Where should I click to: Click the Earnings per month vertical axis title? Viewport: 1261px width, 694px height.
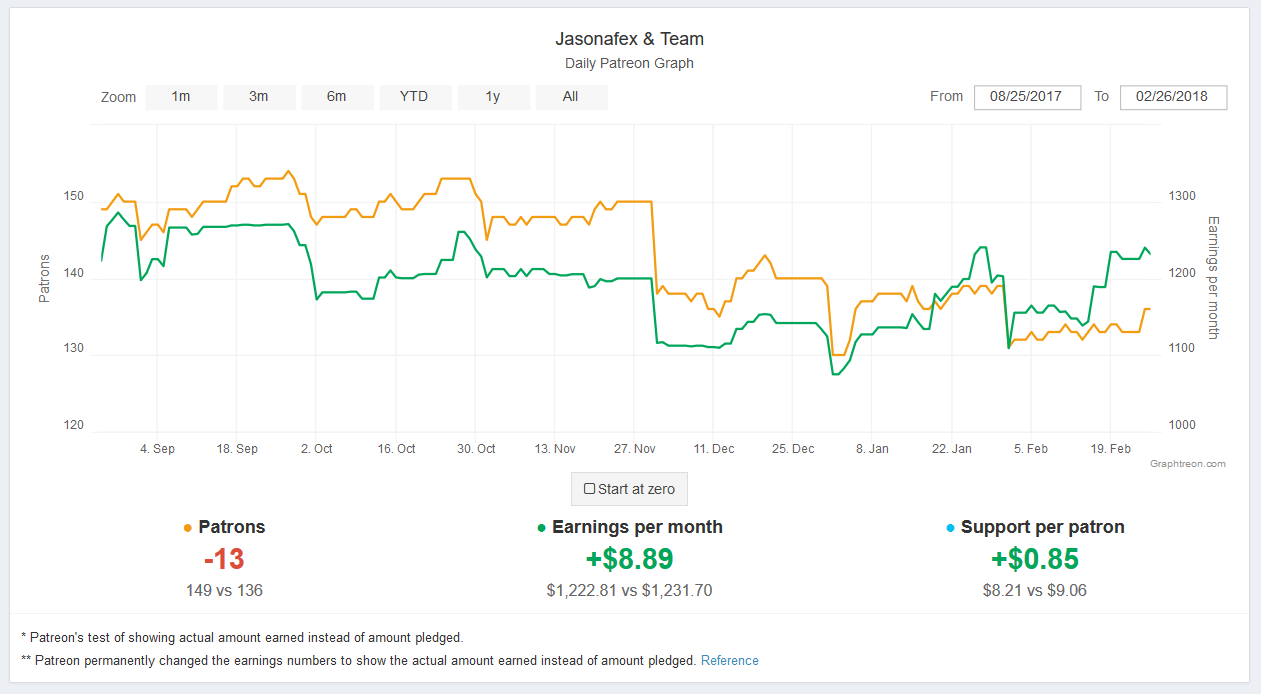pos(1214,277)
